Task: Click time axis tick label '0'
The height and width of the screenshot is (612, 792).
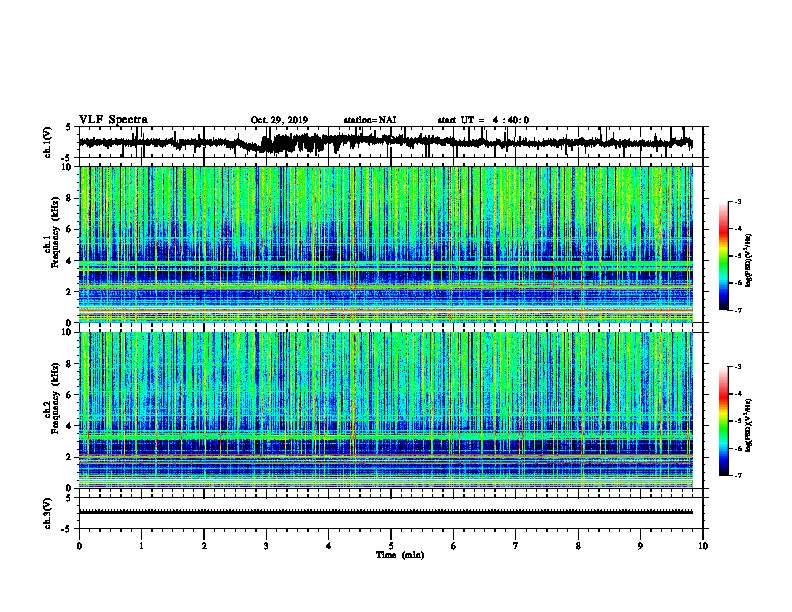Action: coord(79,546)
